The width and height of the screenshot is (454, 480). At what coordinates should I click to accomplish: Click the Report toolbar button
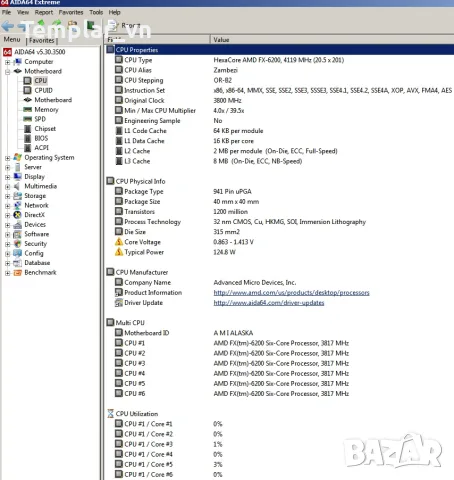coord(125,25)
